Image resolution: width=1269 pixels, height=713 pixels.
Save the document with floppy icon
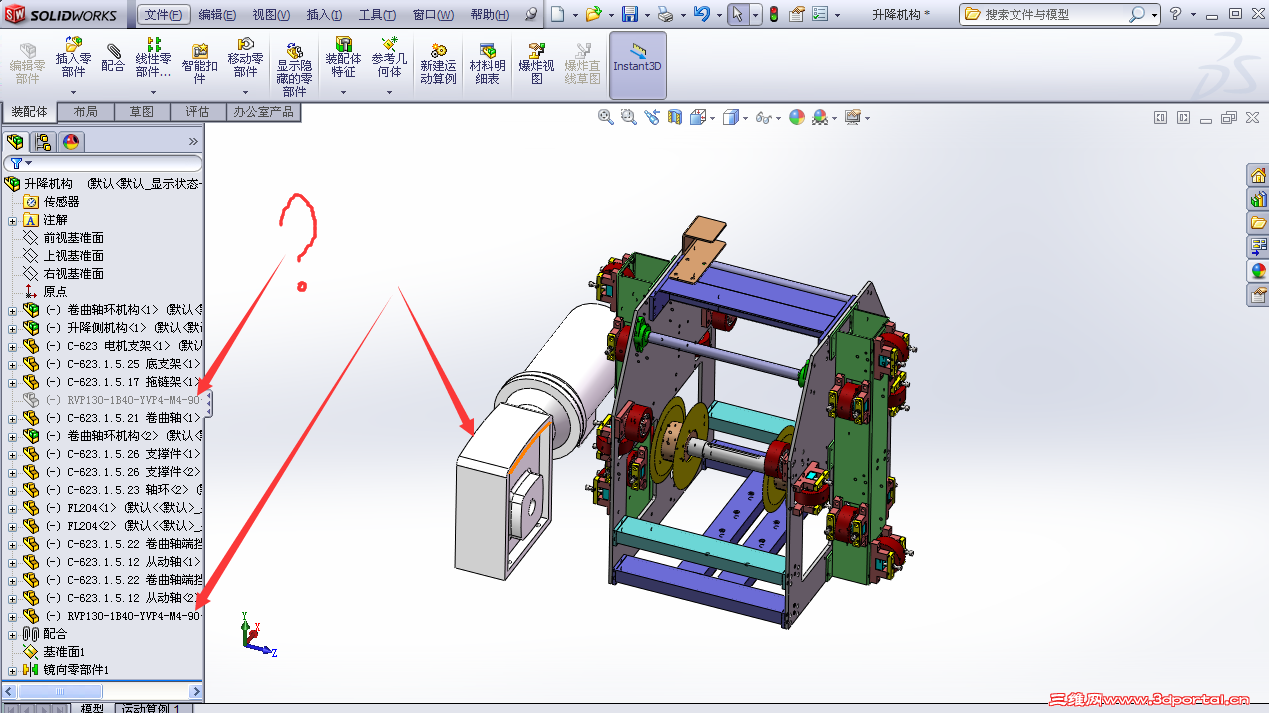click(630, 14)
